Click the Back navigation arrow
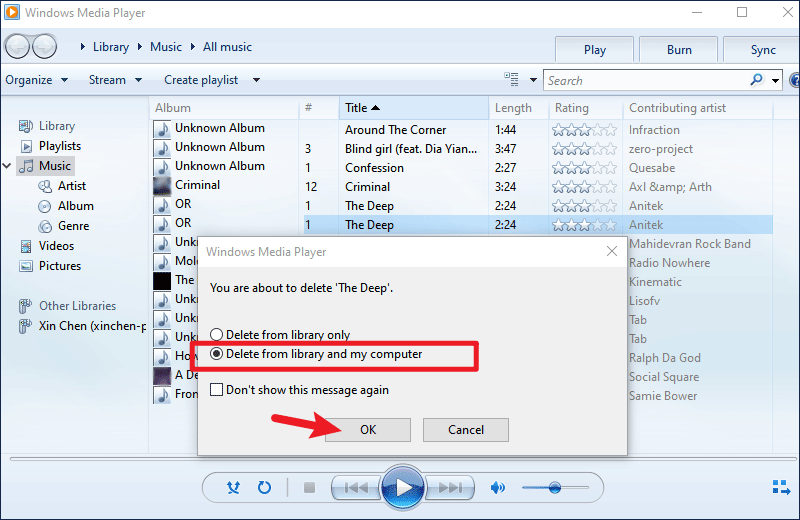 point(17,47)
